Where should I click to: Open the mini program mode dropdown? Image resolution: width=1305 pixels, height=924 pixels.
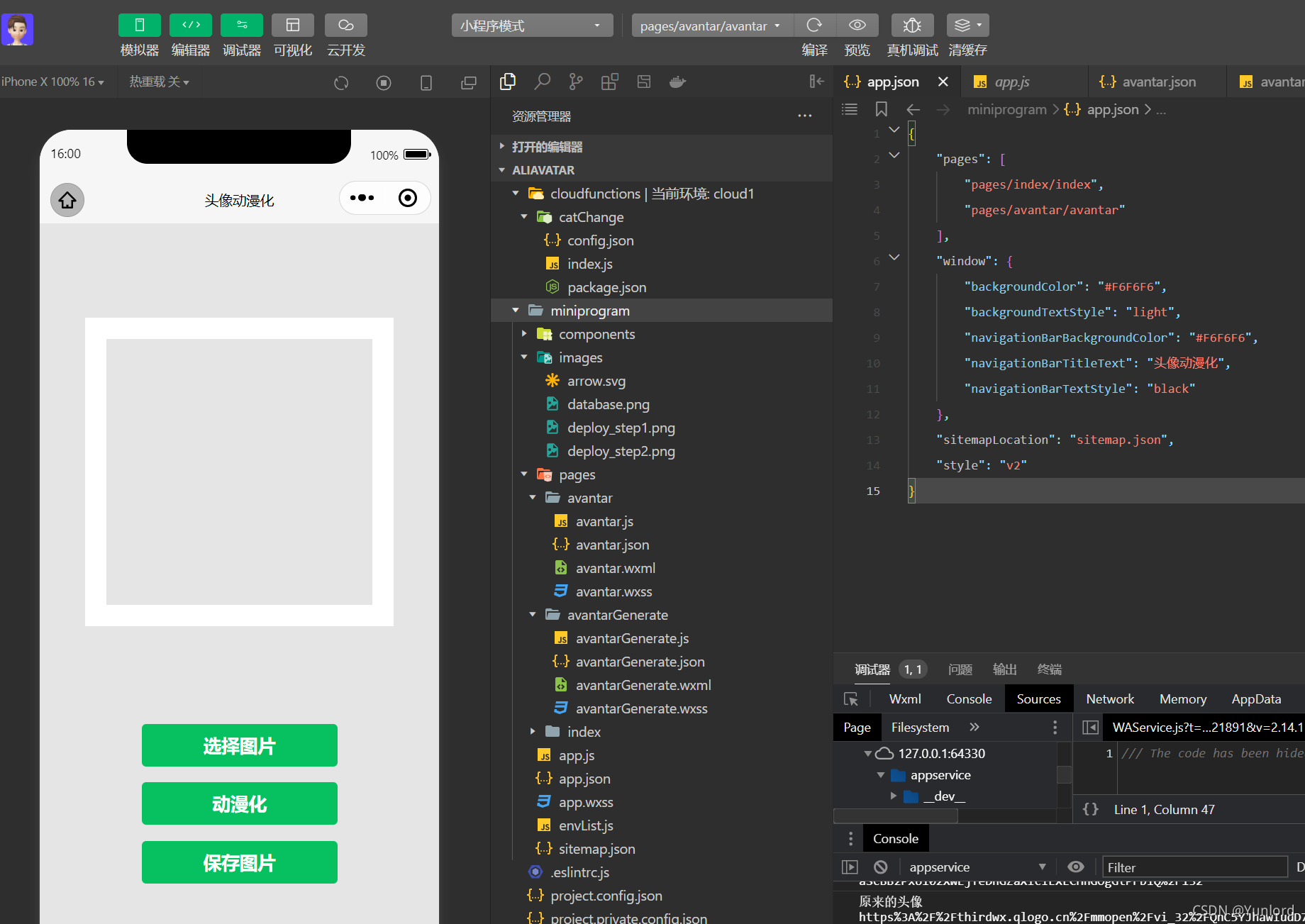532,26
